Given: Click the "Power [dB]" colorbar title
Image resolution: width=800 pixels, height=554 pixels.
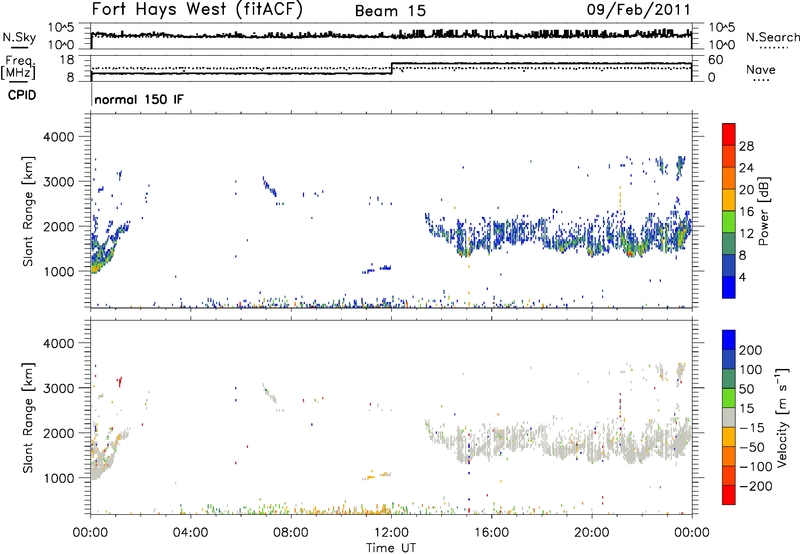Looking at the screenshot, I should [x=763, y=211].
